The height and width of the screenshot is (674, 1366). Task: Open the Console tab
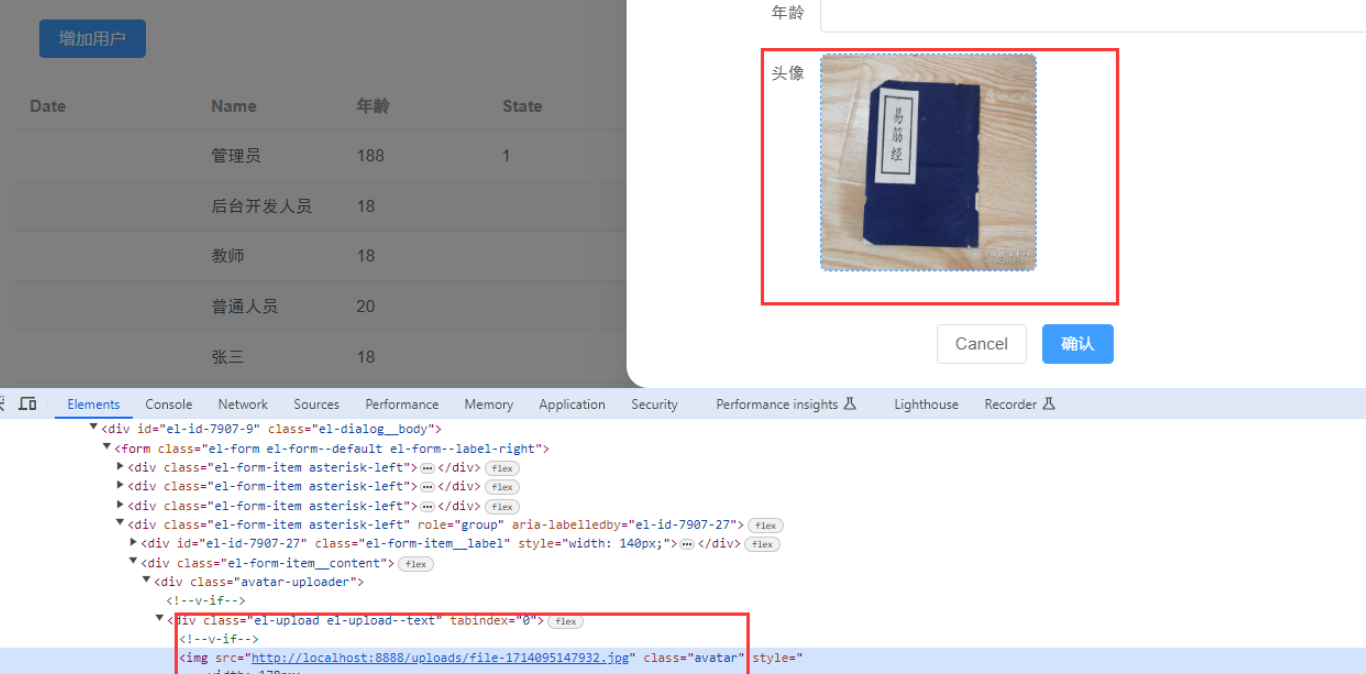pyautogui.click(x=169, y=404)
